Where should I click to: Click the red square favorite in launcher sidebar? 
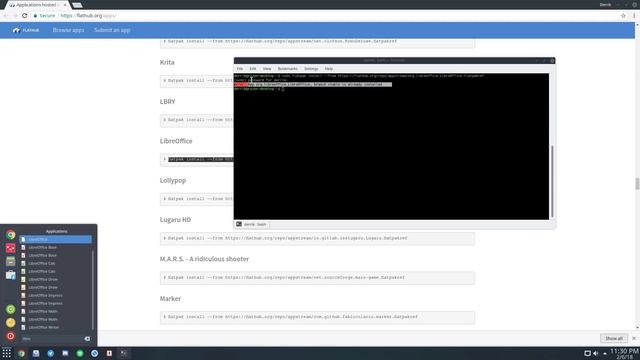(x=11, y=248)
